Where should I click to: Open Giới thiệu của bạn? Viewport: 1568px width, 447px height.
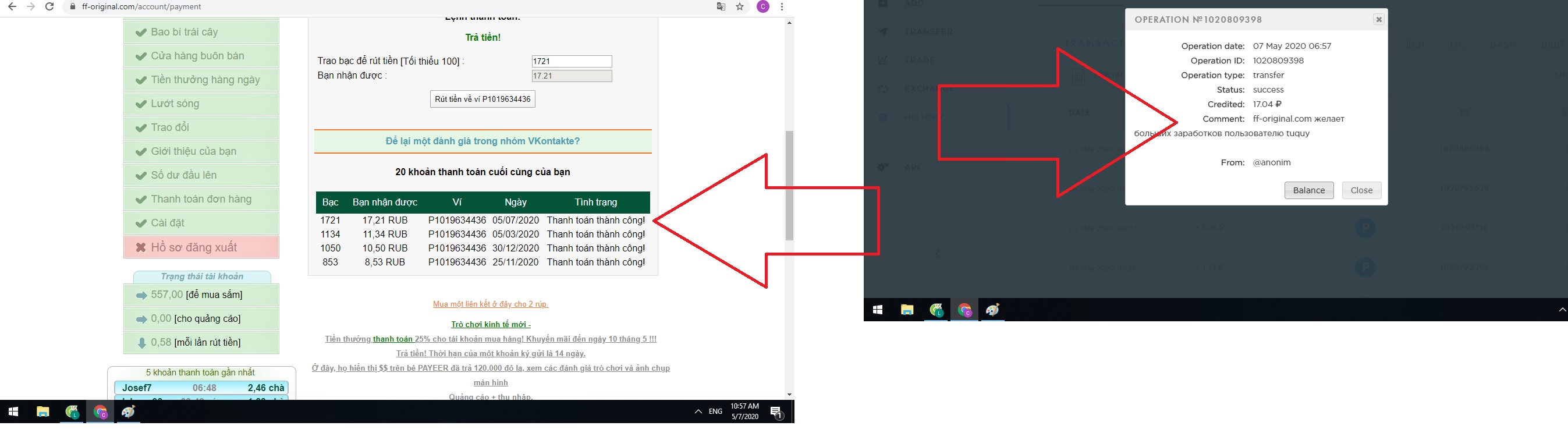201,151
